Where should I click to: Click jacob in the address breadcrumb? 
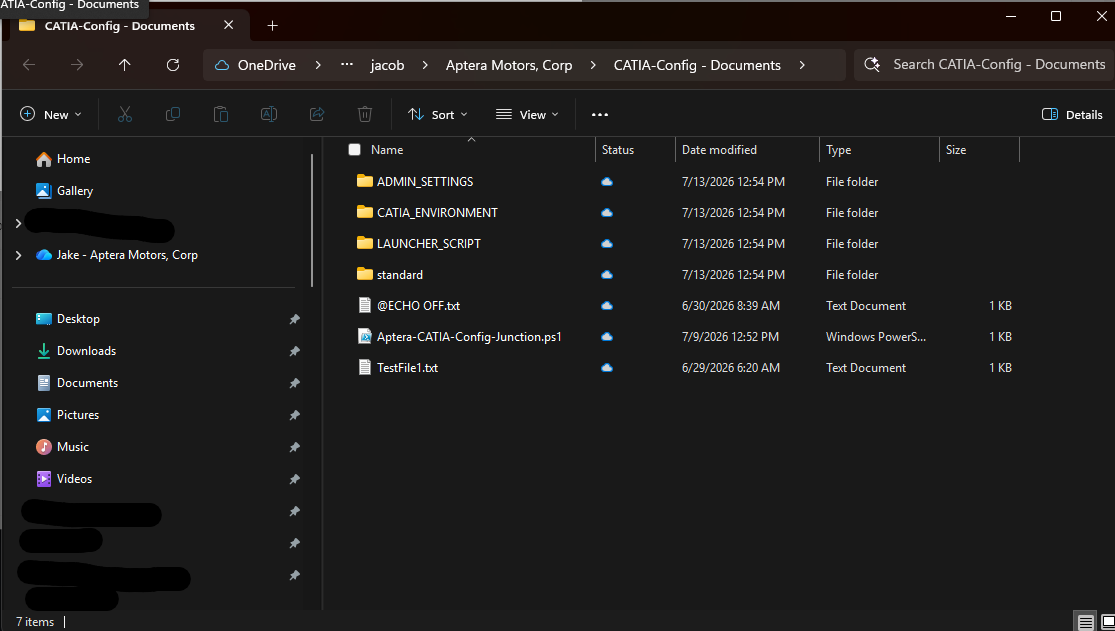click(388, 65)
